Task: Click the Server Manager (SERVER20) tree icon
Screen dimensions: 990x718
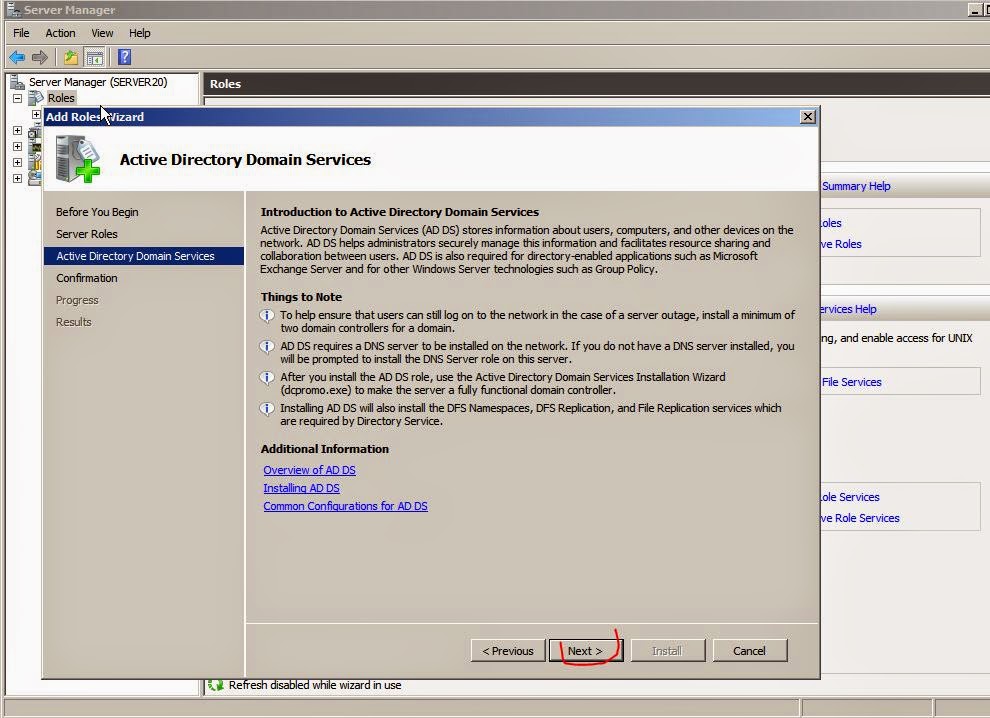Action: click(x=18, y=82)
